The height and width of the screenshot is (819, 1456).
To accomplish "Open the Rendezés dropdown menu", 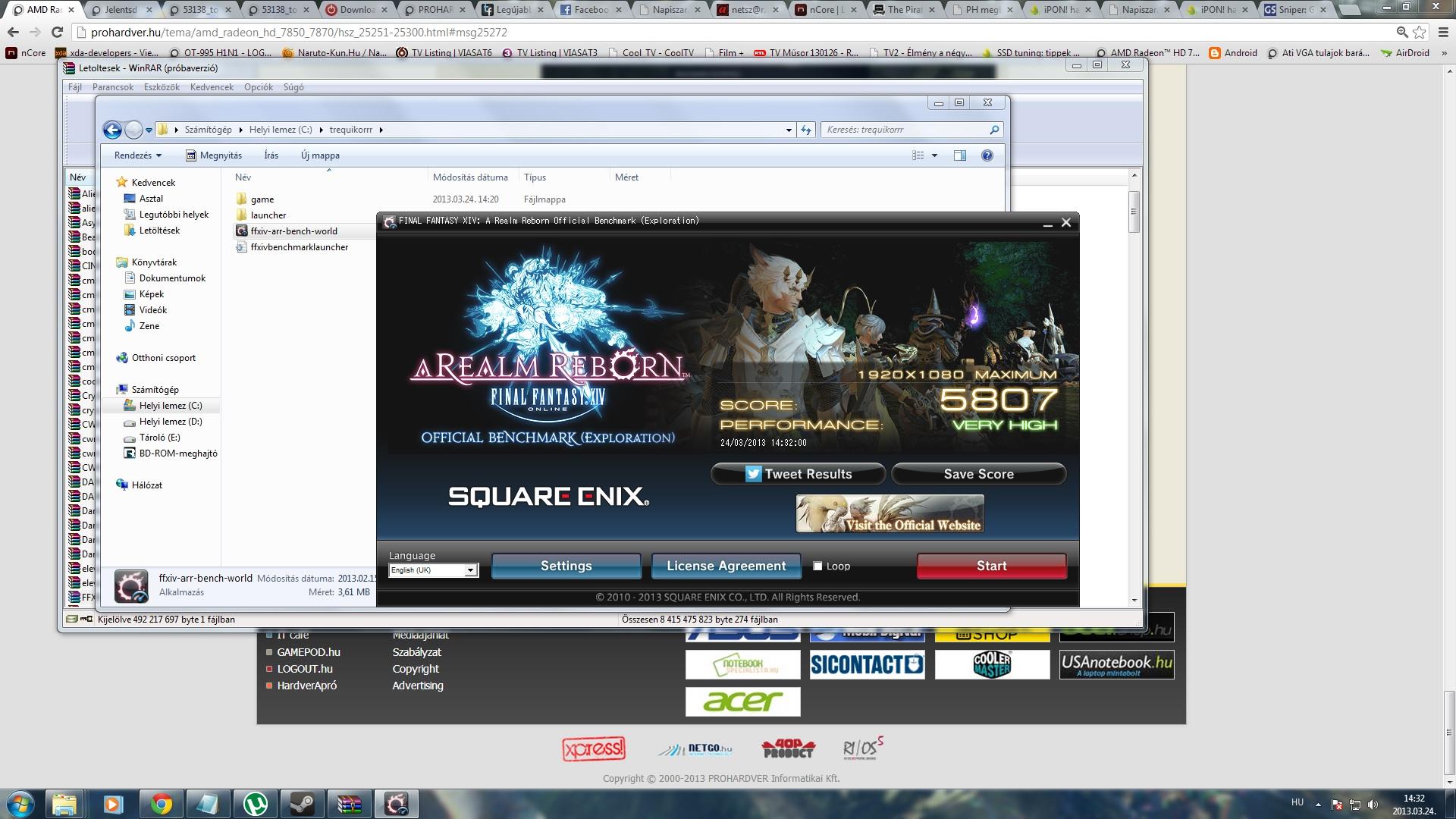I will click(137, 155).
